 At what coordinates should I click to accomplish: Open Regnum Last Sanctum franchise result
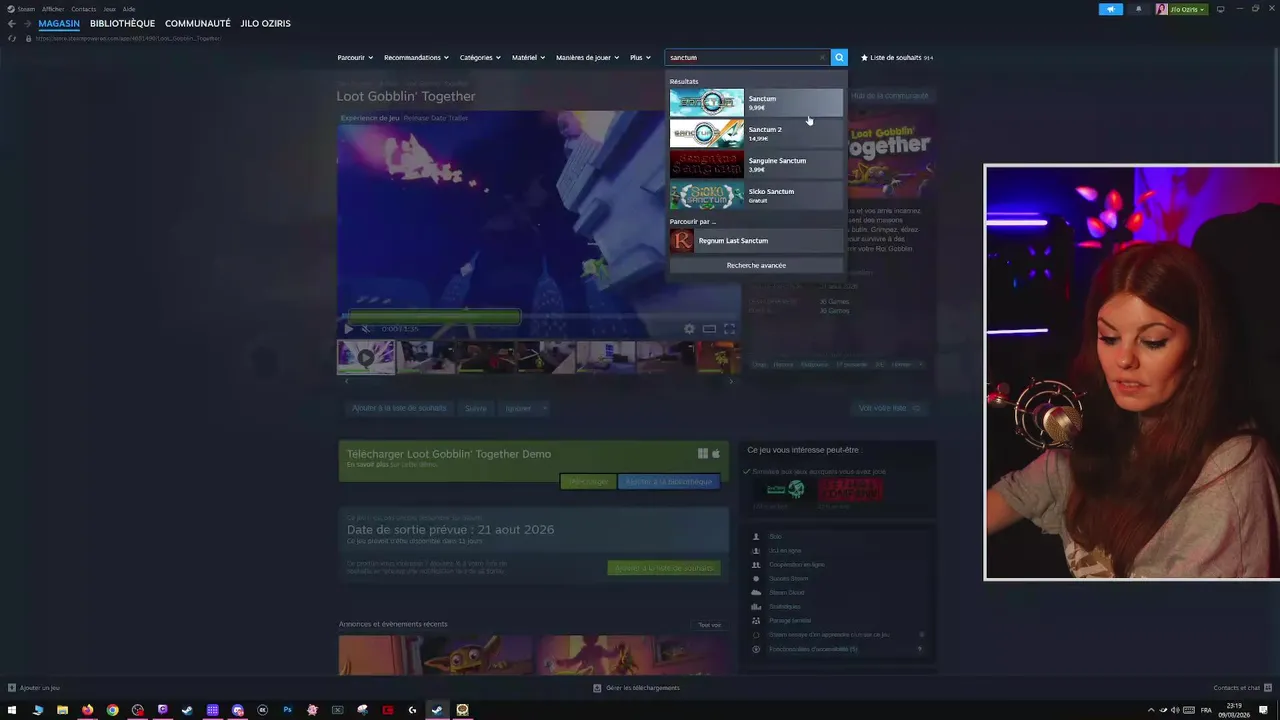point(756,241)
